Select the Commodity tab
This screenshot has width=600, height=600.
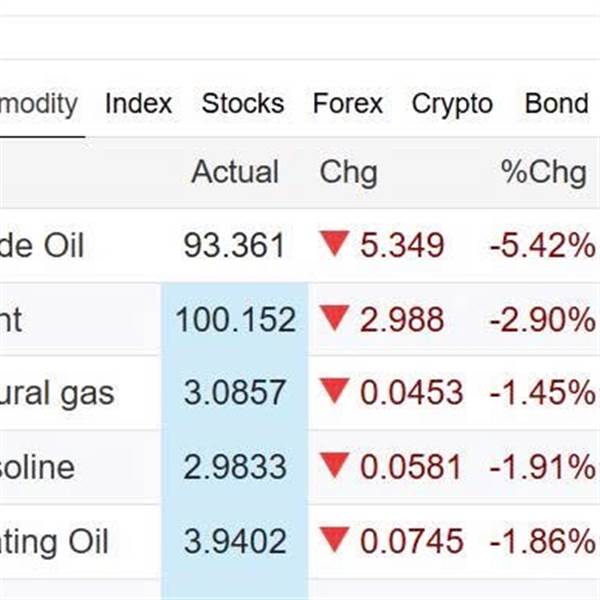point(38,104)
